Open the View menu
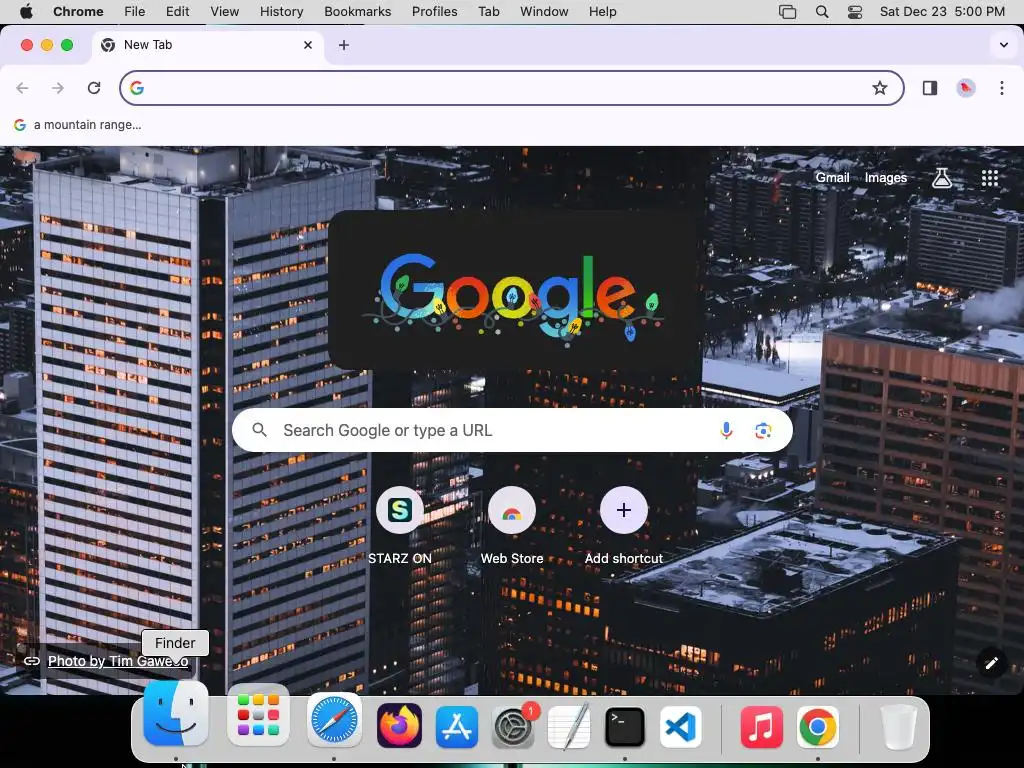 225,12
